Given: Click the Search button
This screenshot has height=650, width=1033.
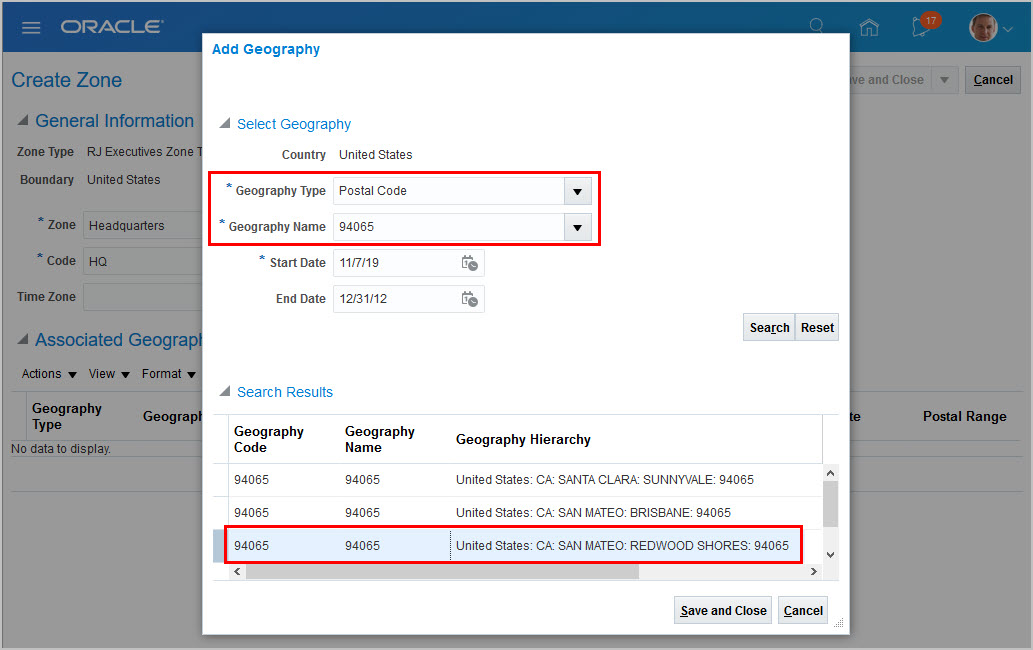Looking at the screenshot, I should click(769, 328).
